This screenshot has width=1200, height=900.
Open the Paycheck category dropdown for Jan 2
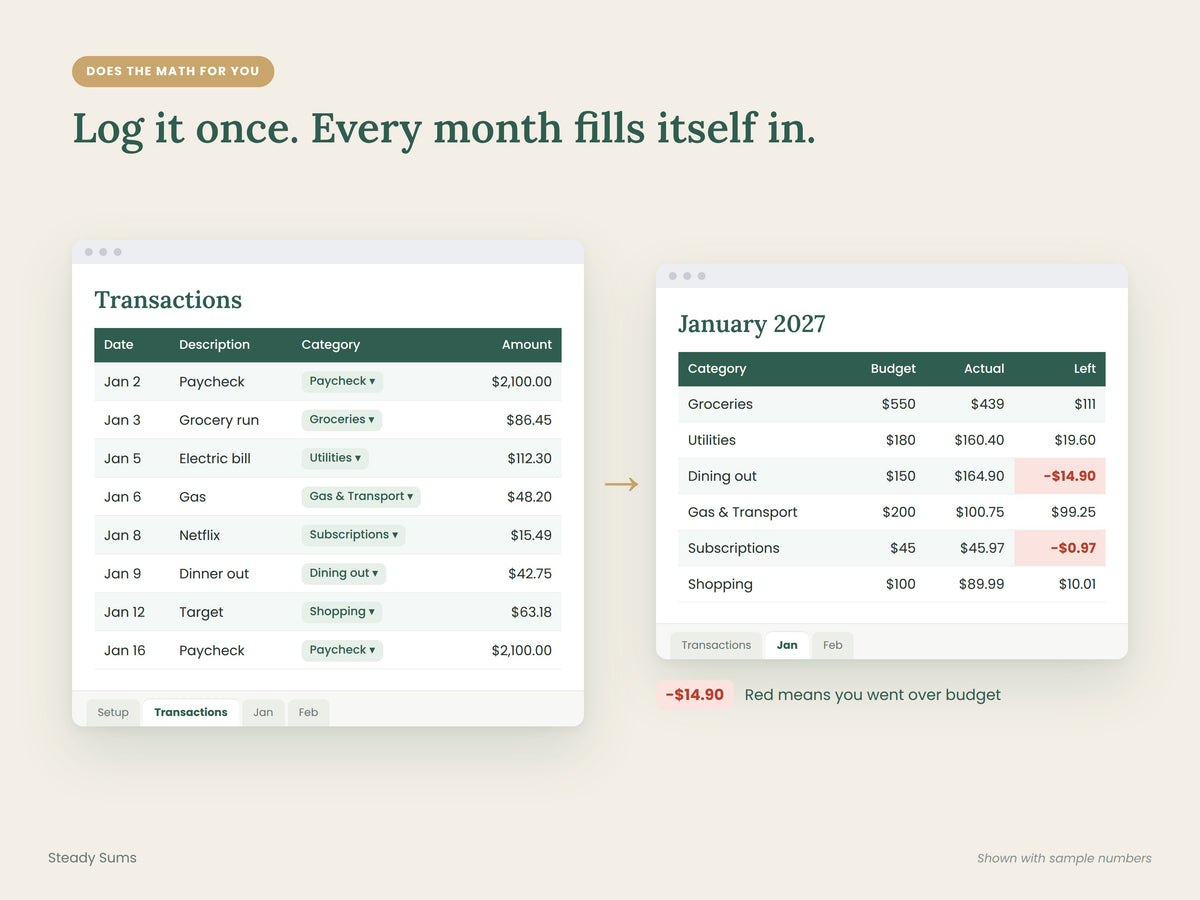pos(342,381)
